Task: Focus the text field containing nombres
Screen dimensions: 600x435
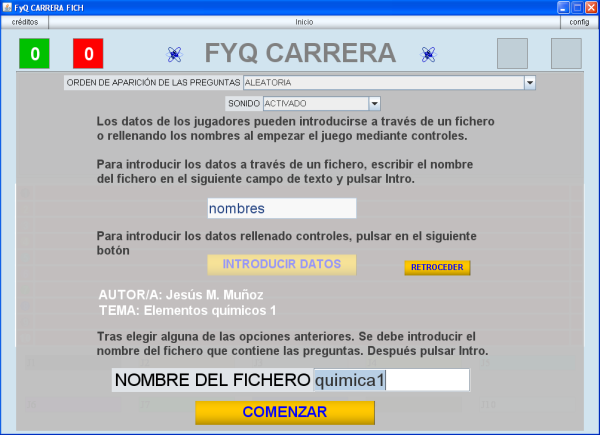Action: [281, 208]
